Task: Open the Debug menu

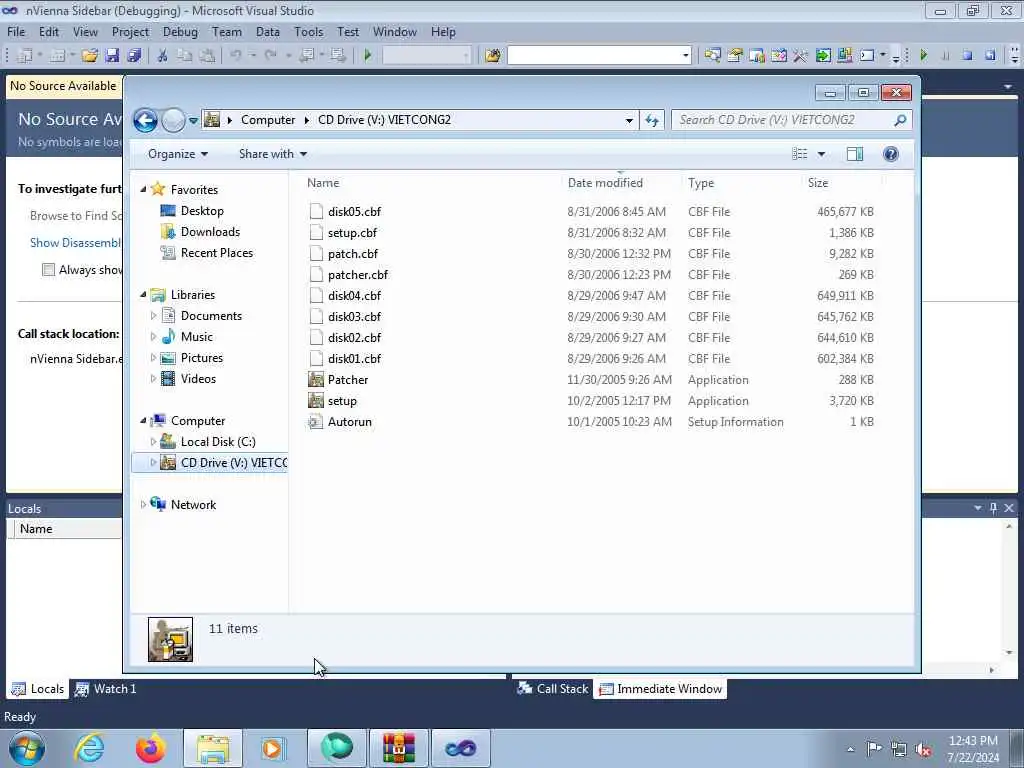Action: (x=180, y=32)
